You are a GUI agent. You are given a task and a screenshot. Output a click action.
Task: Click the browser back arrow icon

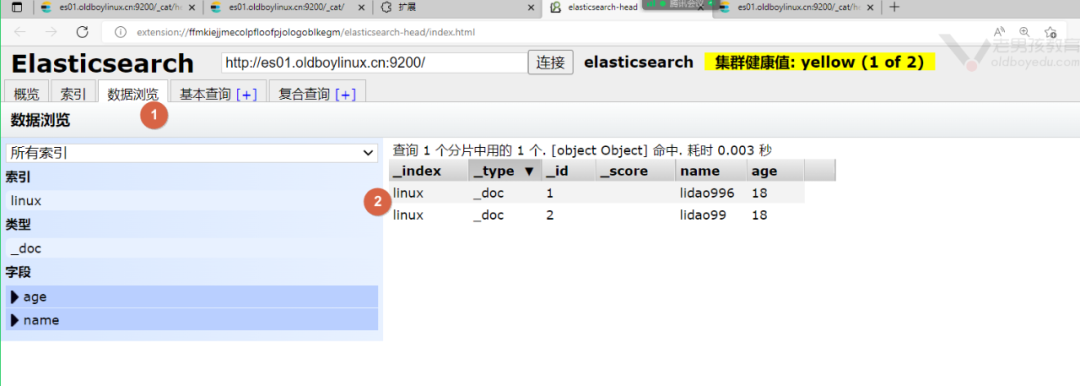click(20, 32)
